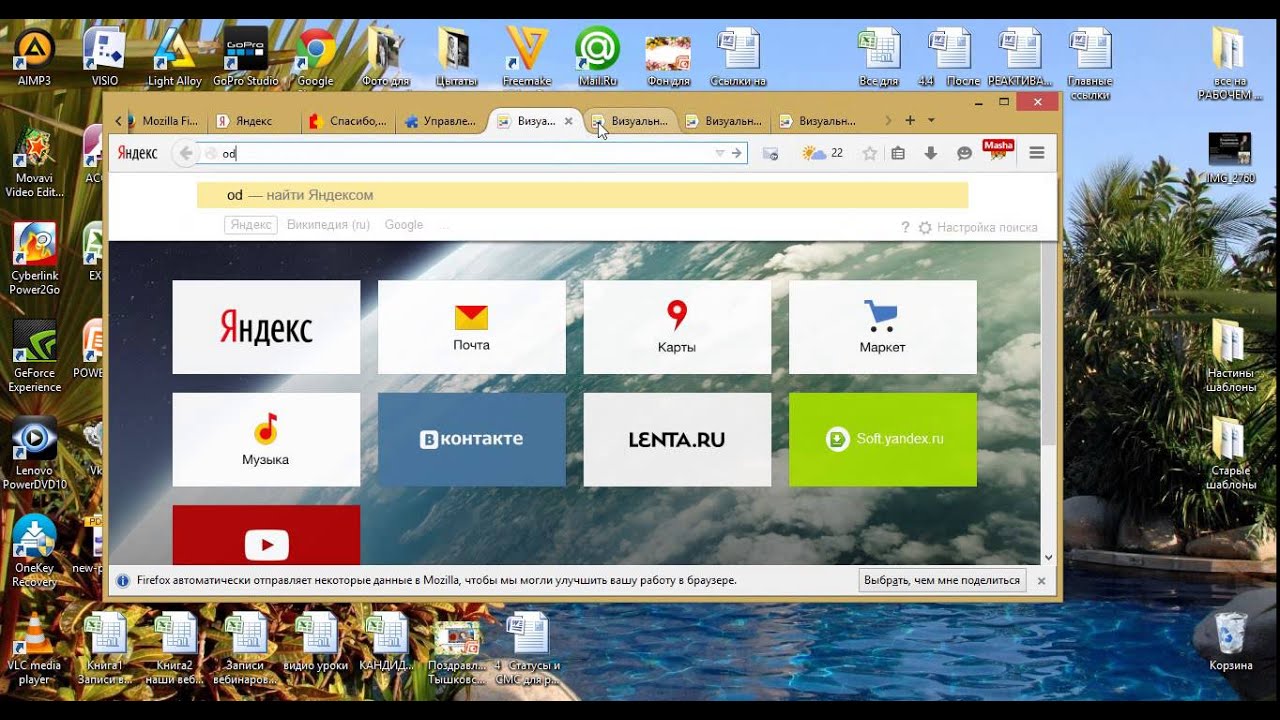The image size is (1280, 720).
Task: Click the search help question mark icon
Action: coord(905,228)
